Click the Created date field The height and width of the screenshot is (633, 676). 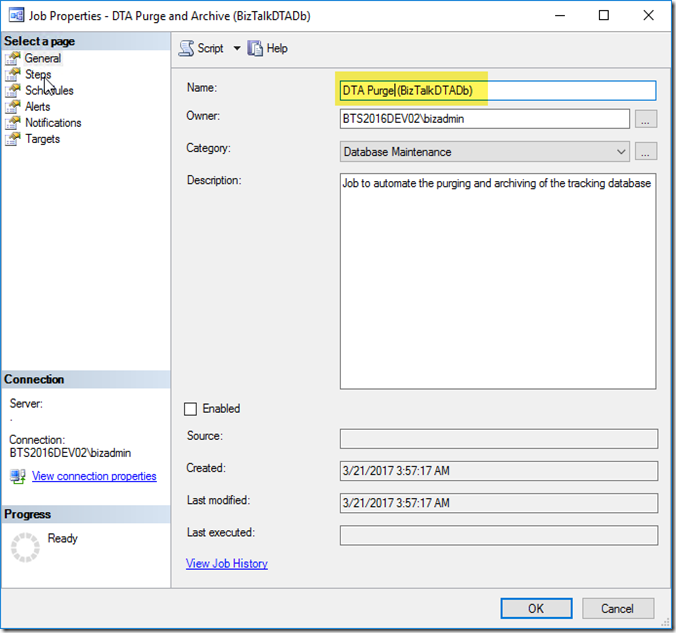[499, 471]
